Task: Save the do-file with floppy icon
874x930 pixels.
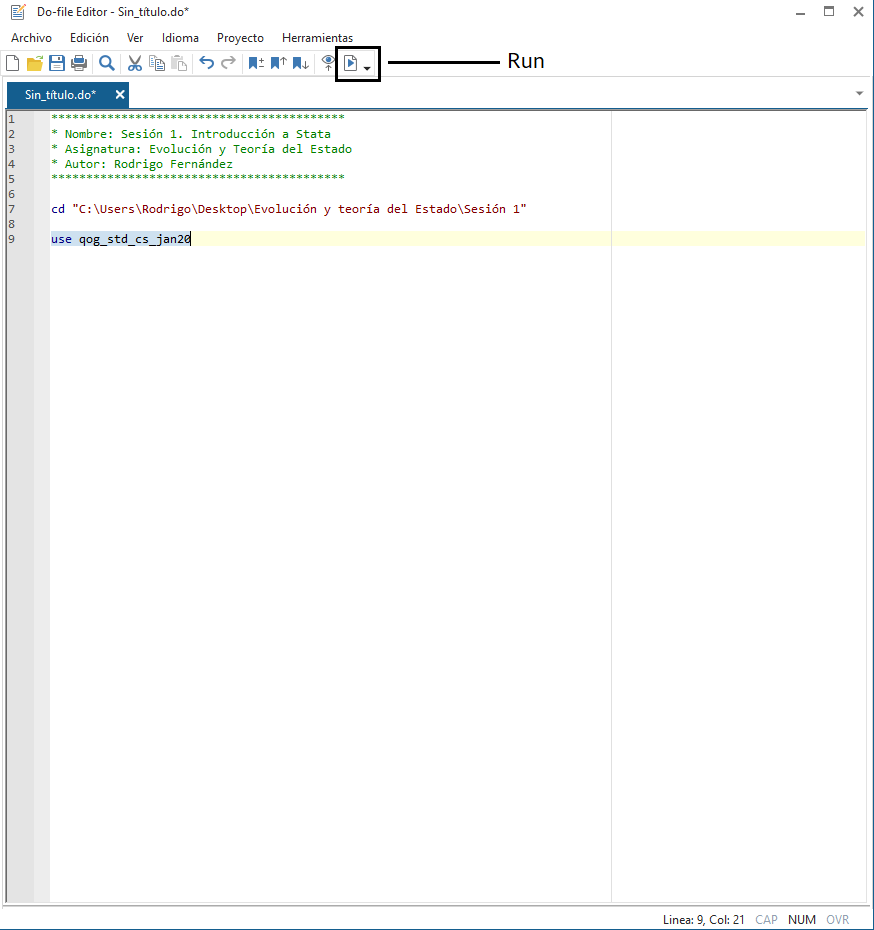Action: coord(57,64)
